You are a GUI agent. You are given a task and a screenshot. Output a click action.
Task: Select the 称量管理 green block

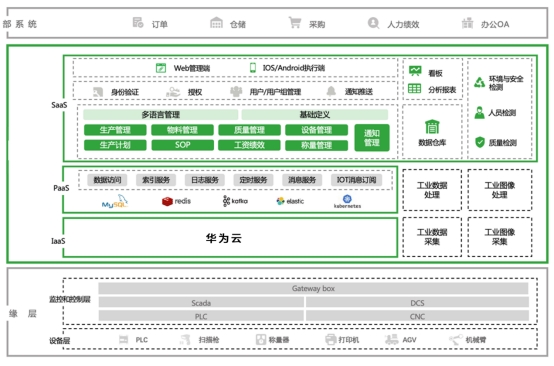317,145
